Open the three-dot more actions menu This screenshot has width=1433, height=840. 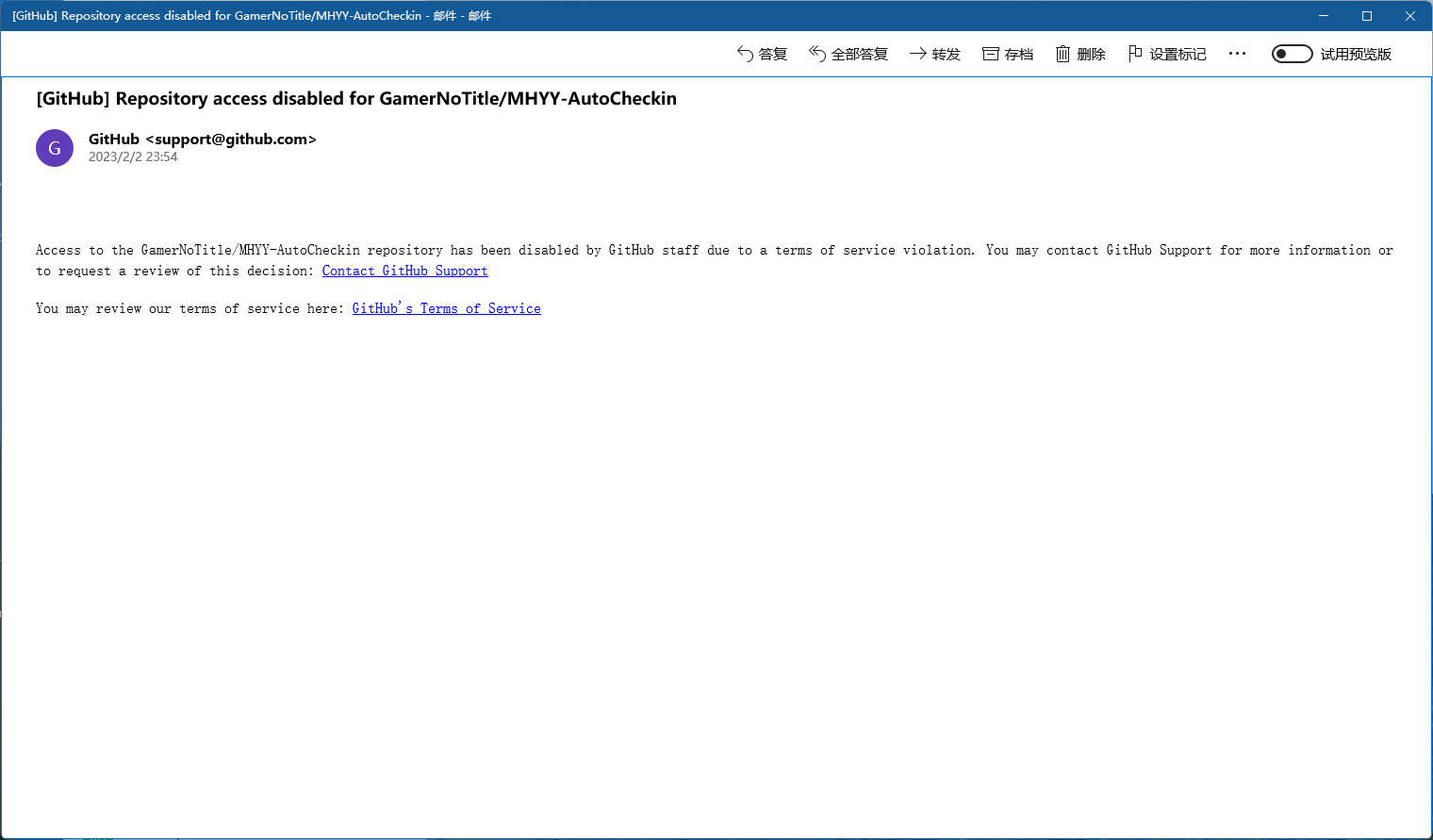(1237, 54)
